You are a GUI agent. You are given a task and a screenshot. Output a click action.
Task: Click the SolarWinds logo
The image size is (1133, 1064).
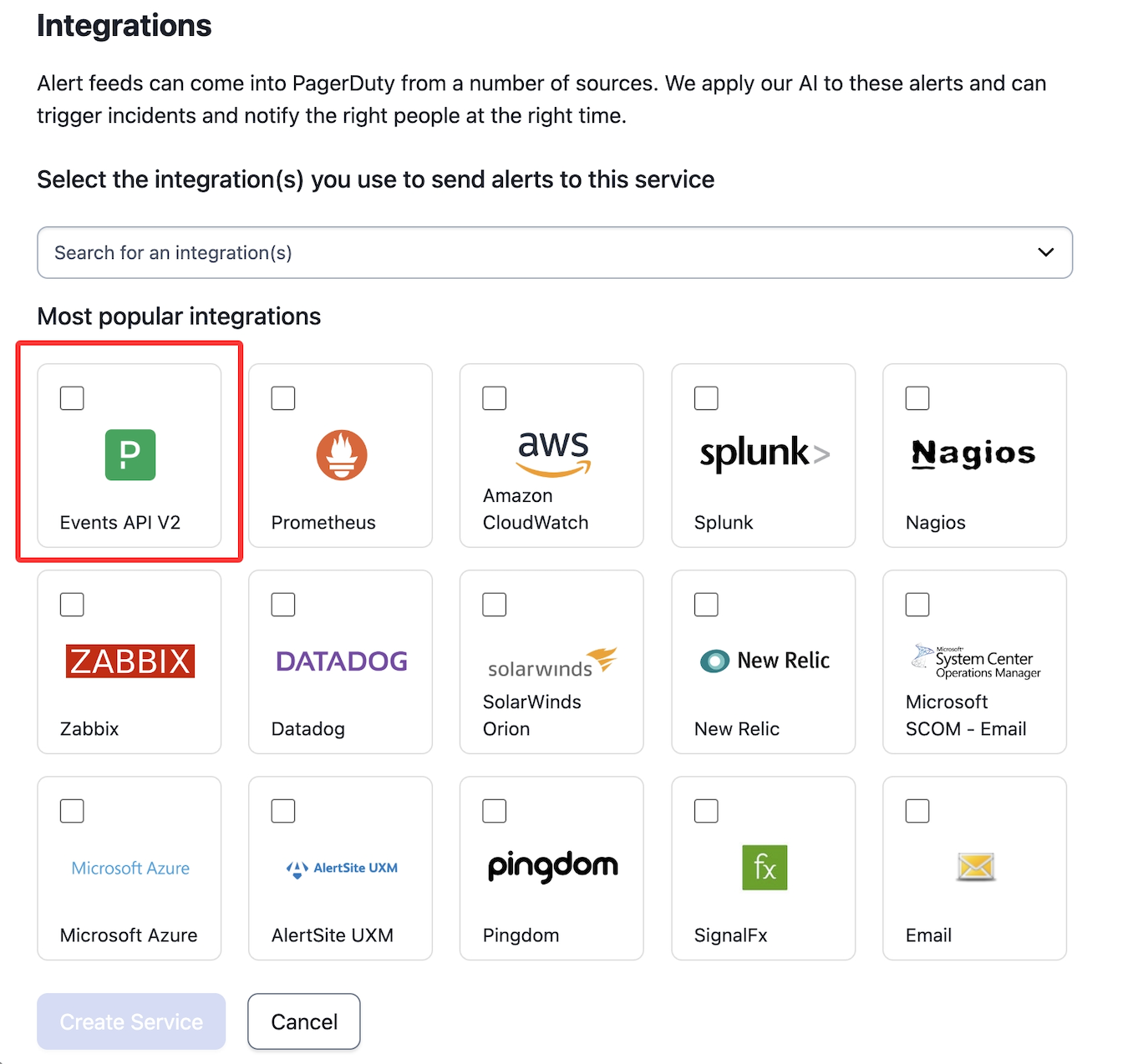(x=552, y=662)
